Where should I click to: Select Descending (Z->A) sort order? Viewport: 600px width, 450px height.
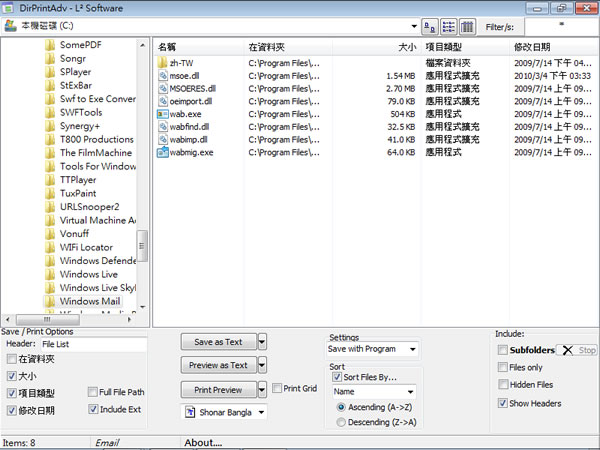(342, 422)
